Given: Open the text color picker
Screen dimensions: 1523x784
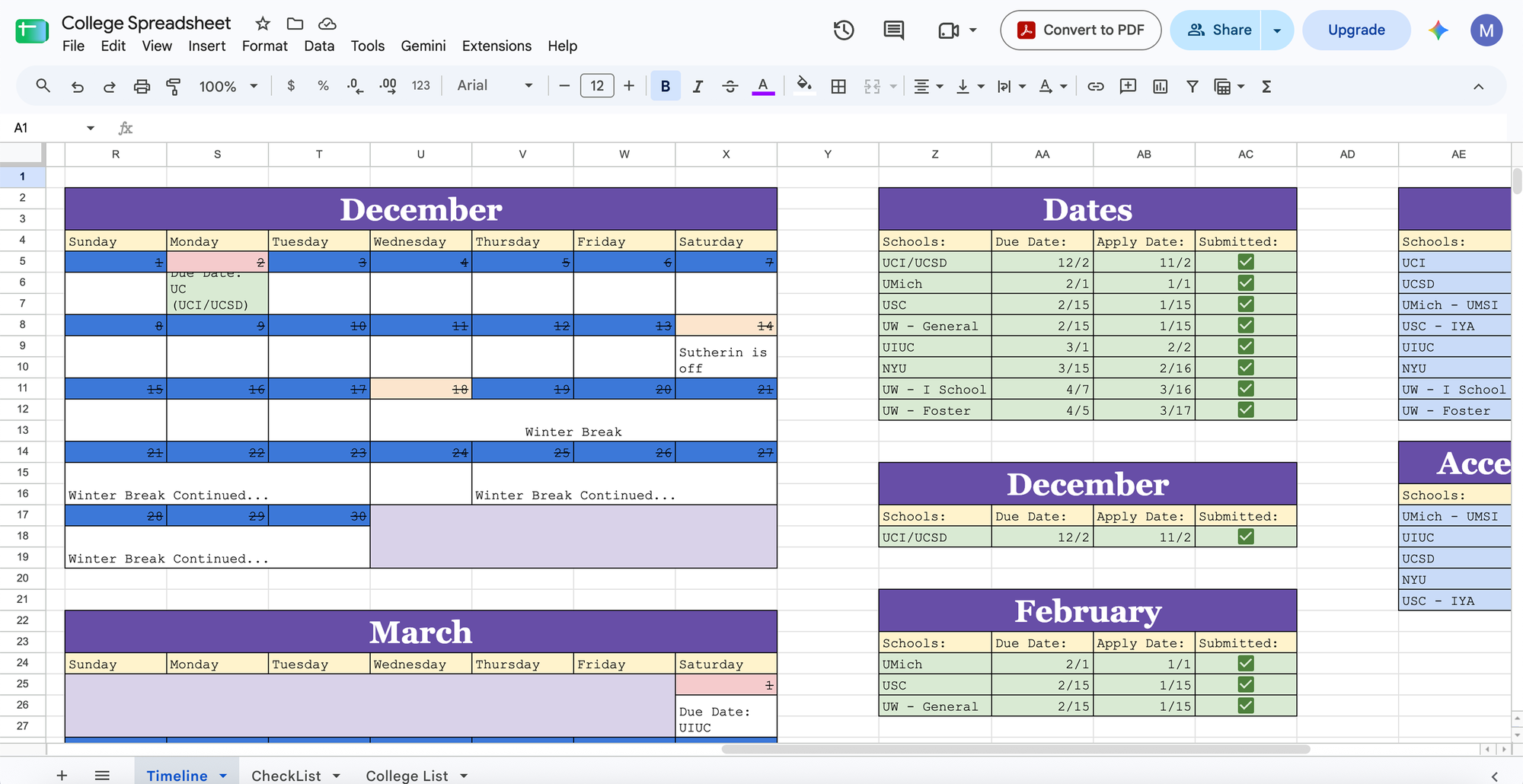Looking at the screenshot, I should 763,86.
